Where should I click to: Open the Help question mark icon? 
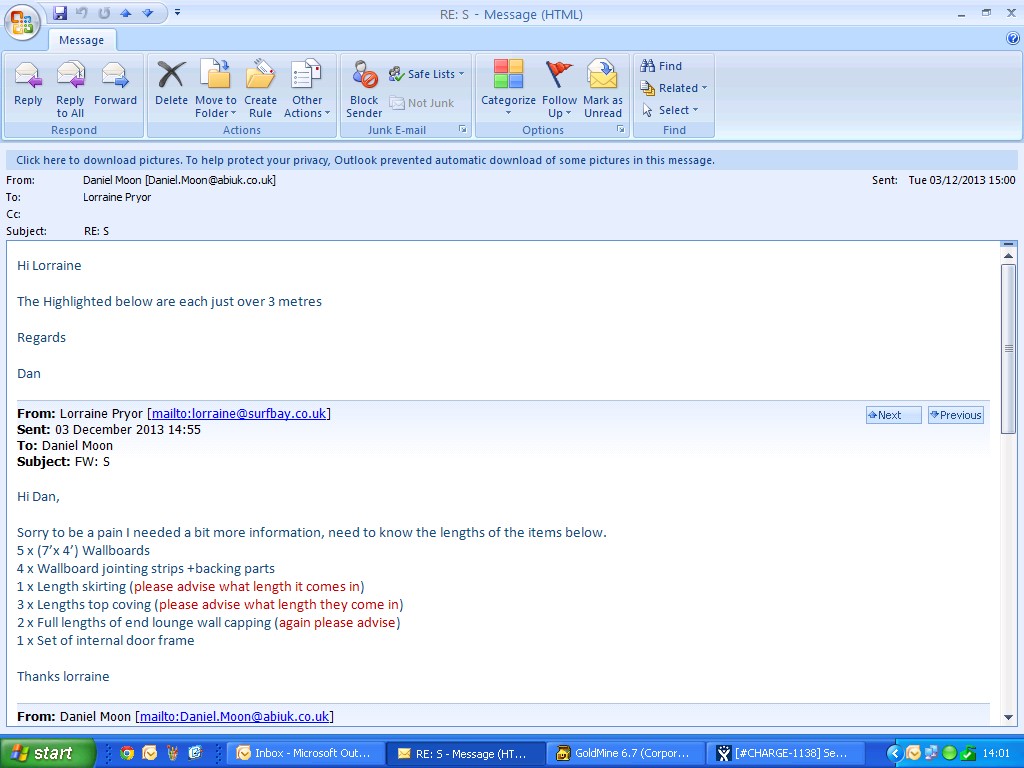pyautogui.click(x=1012, y=39)
